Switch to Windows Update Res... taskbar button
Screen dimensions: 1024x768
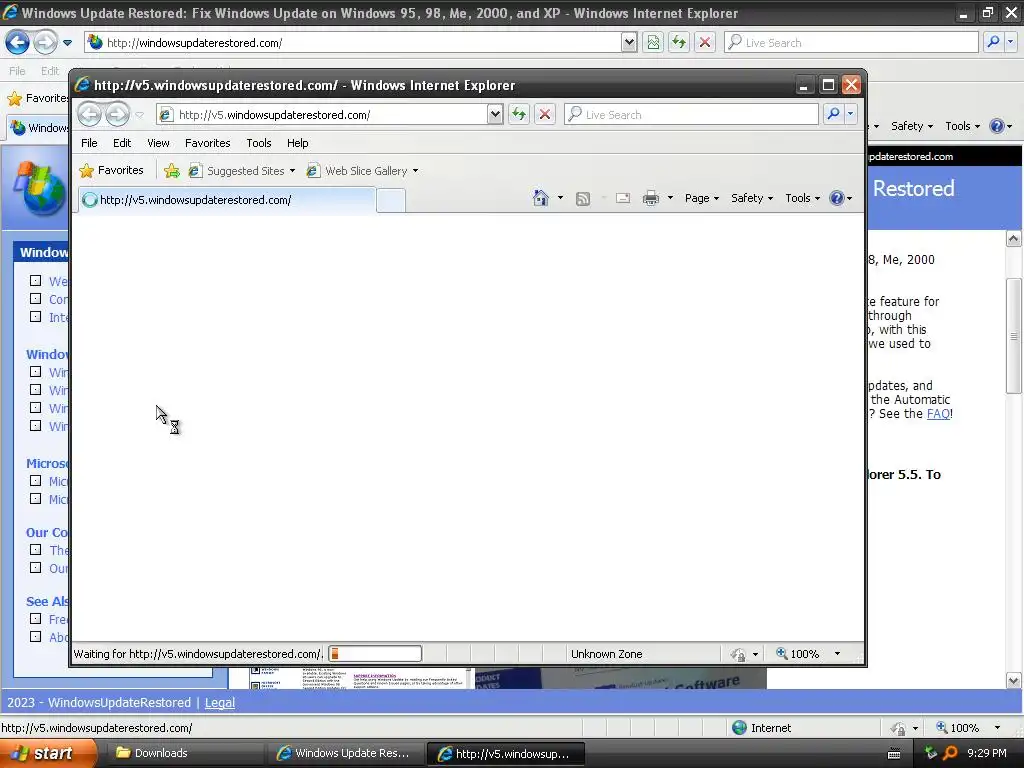345,753
